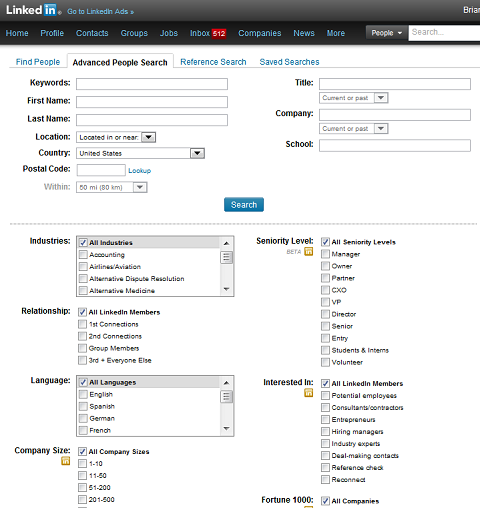Screen dimensions: 480x508
Task: Check Alternative Medicine industry
Action: pos(83,291)
